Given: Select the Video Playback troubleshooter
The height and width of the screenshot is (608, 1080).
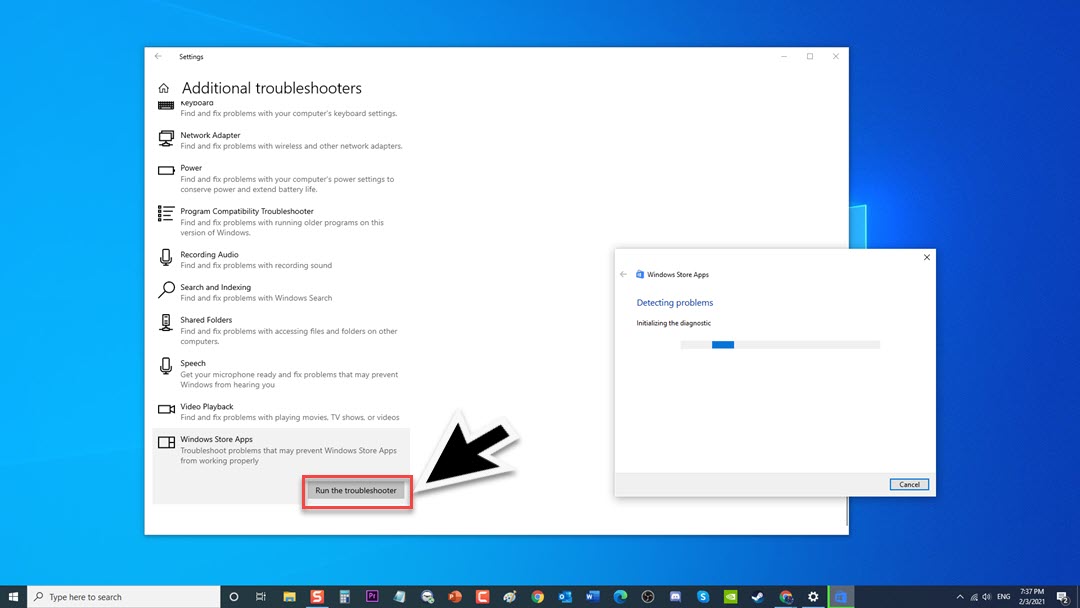Looking at the screenshot, I should [x=281, y=411].
